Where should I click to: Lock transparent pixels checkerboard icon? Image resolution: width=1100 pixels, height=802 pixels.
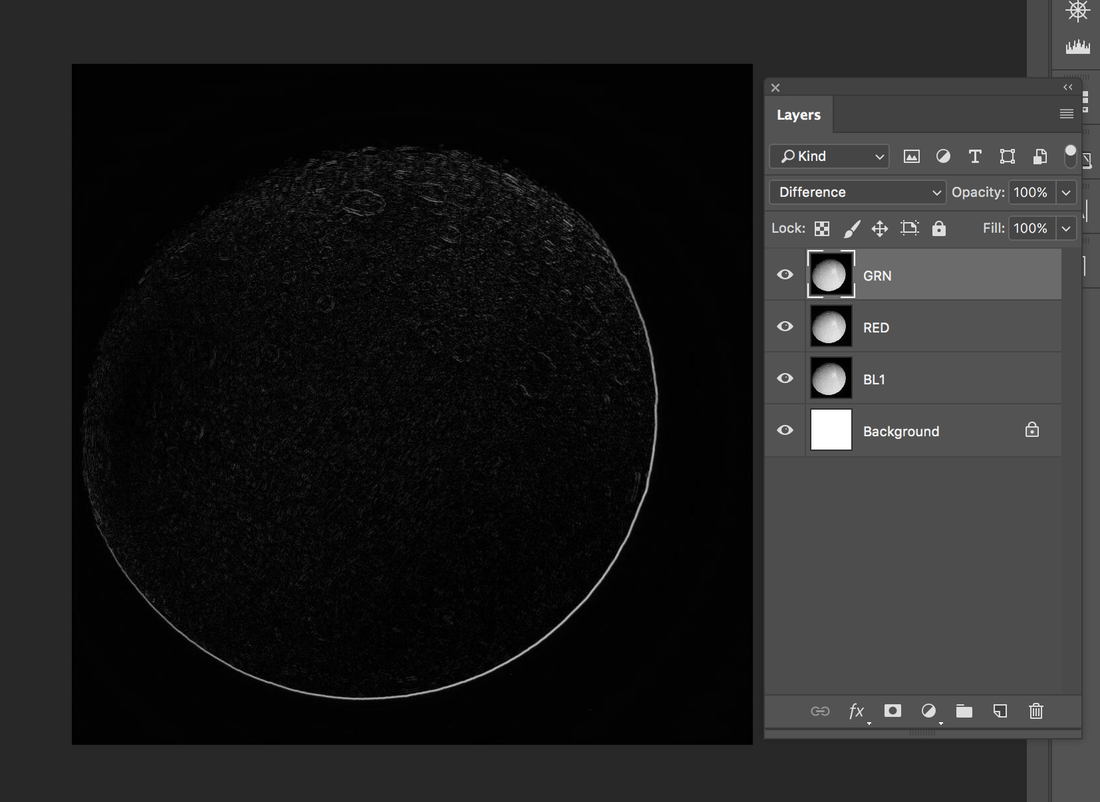pyautogui.click(x=822, y=229)
